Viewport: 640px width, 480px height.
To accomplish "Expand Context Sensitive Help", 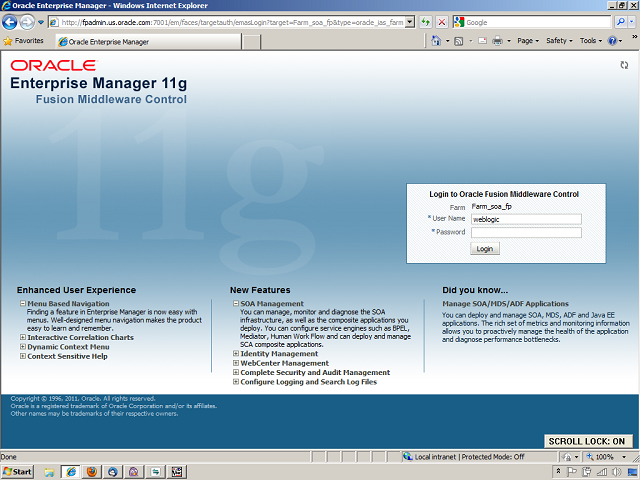I will pos(23,356).
